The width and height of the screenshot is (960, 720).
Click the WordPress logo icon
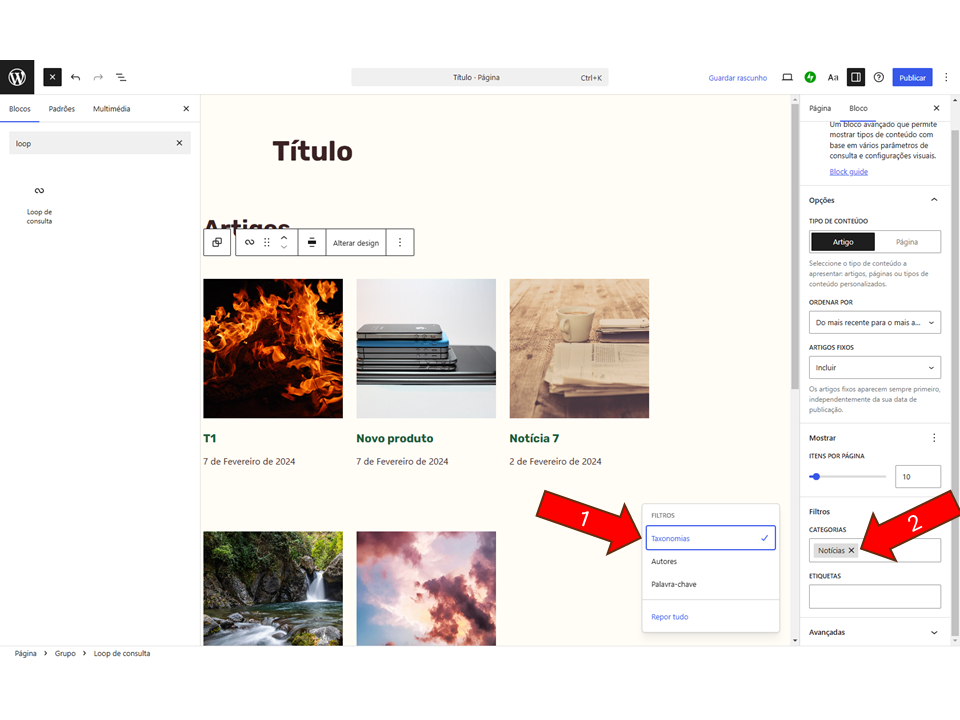17,77
